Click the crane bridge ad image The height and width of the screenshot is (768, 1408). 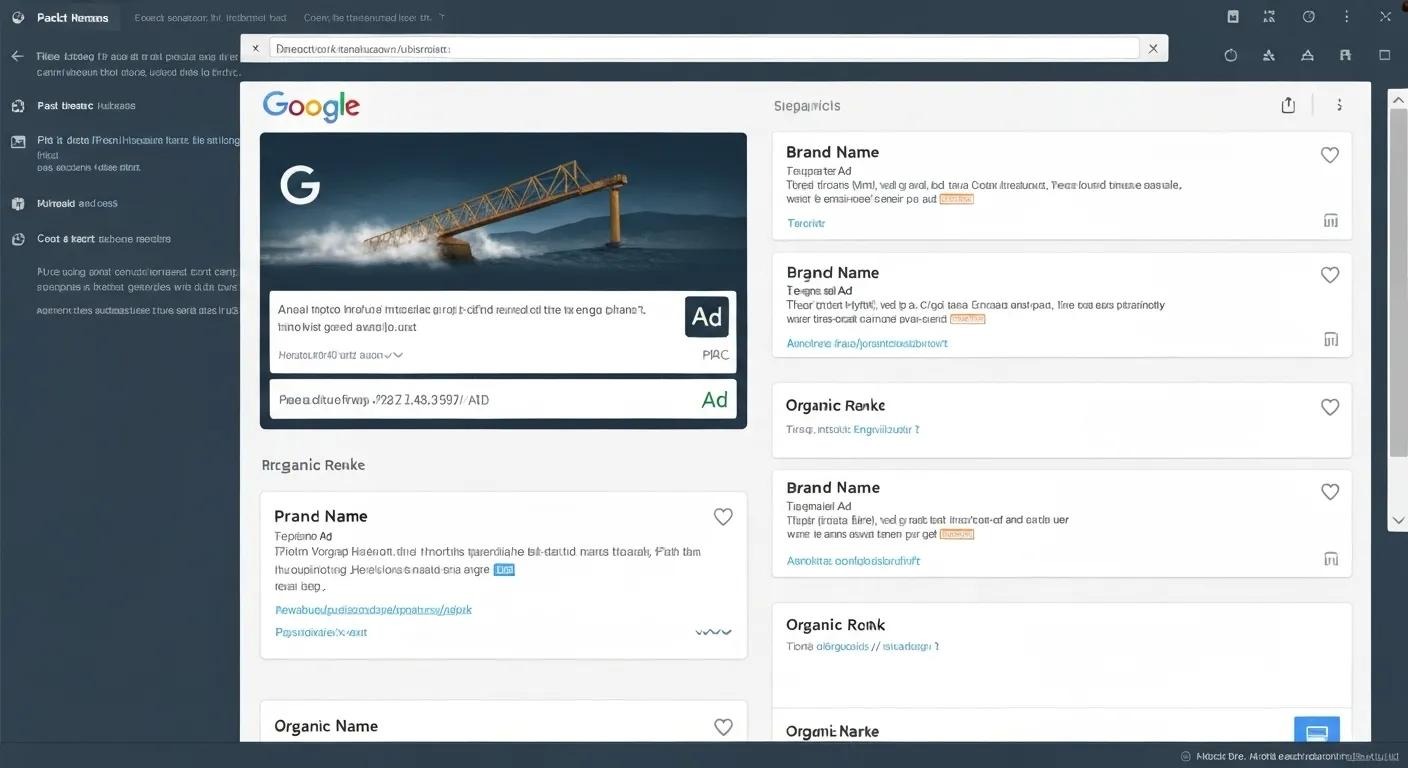point(503,210)
